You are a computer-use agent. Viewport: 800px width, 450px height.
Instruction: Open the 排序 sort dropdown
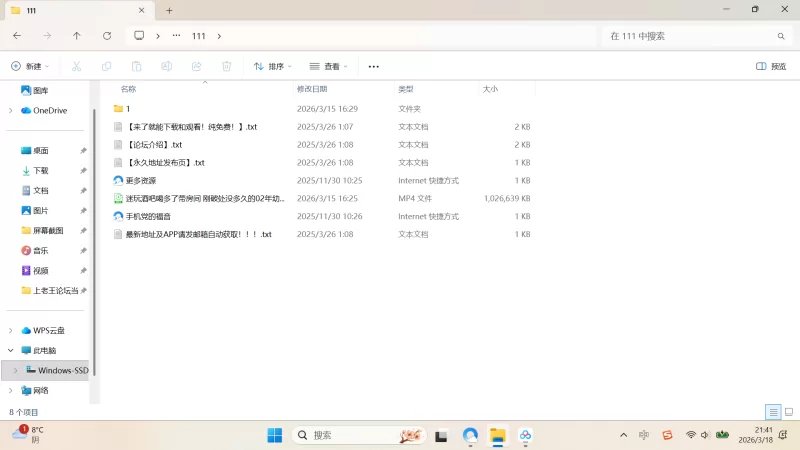(x=272, y=66)
